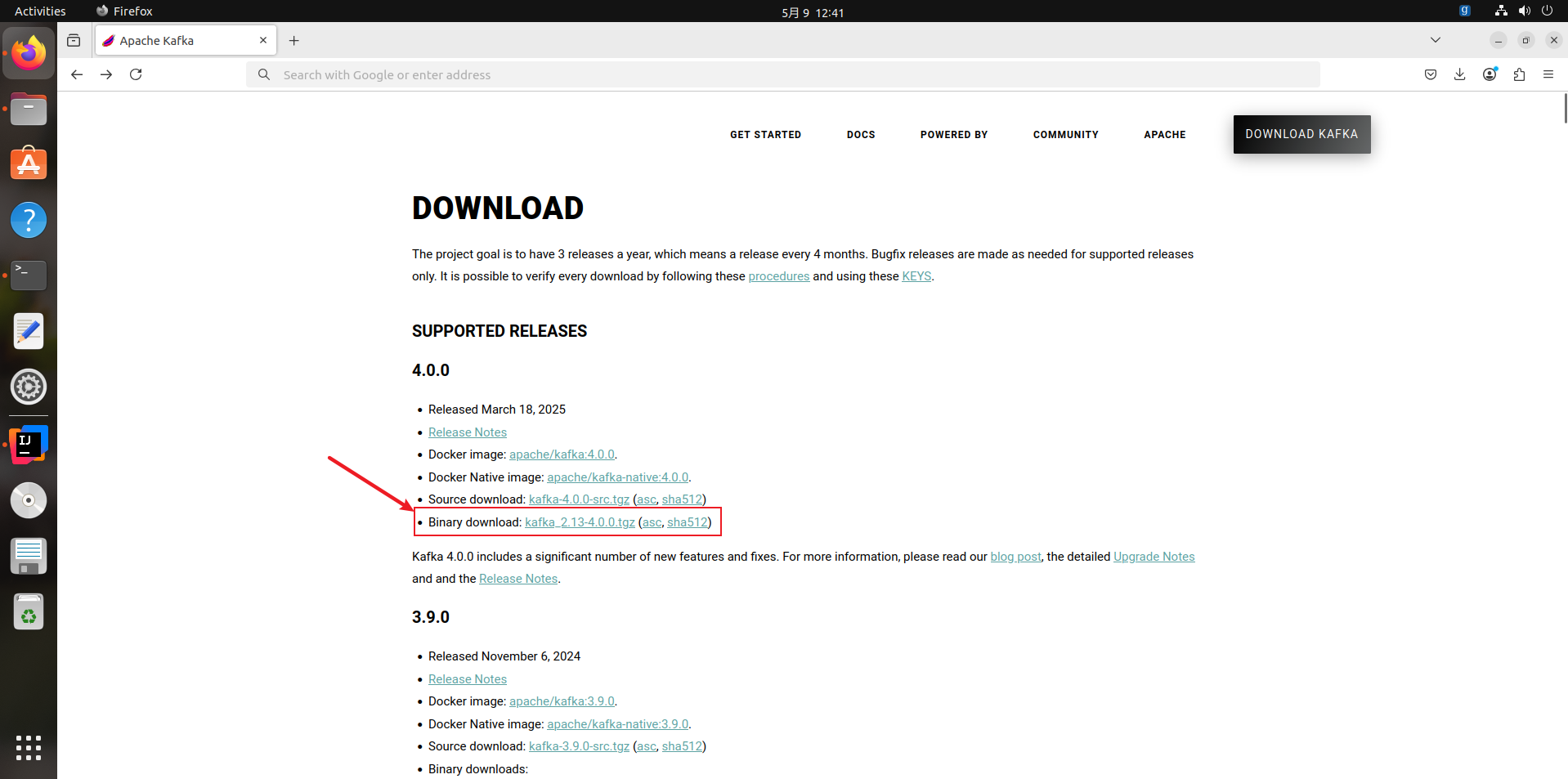1568x779 pixels.
Task: Open Text Editor in dock
Action: tap(29, 331)
